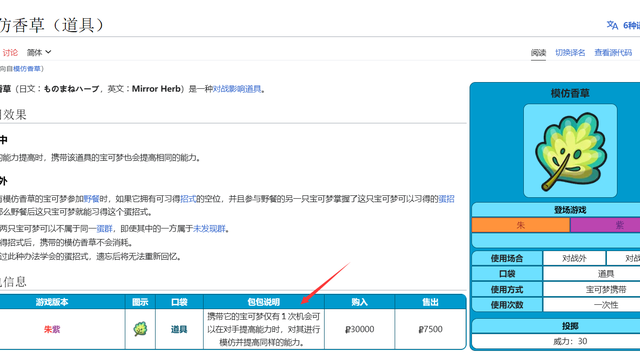The width and height of the screenshot is (640, 360).
Task: Open the 未发现群 link
Action: (x=209, y=229)
